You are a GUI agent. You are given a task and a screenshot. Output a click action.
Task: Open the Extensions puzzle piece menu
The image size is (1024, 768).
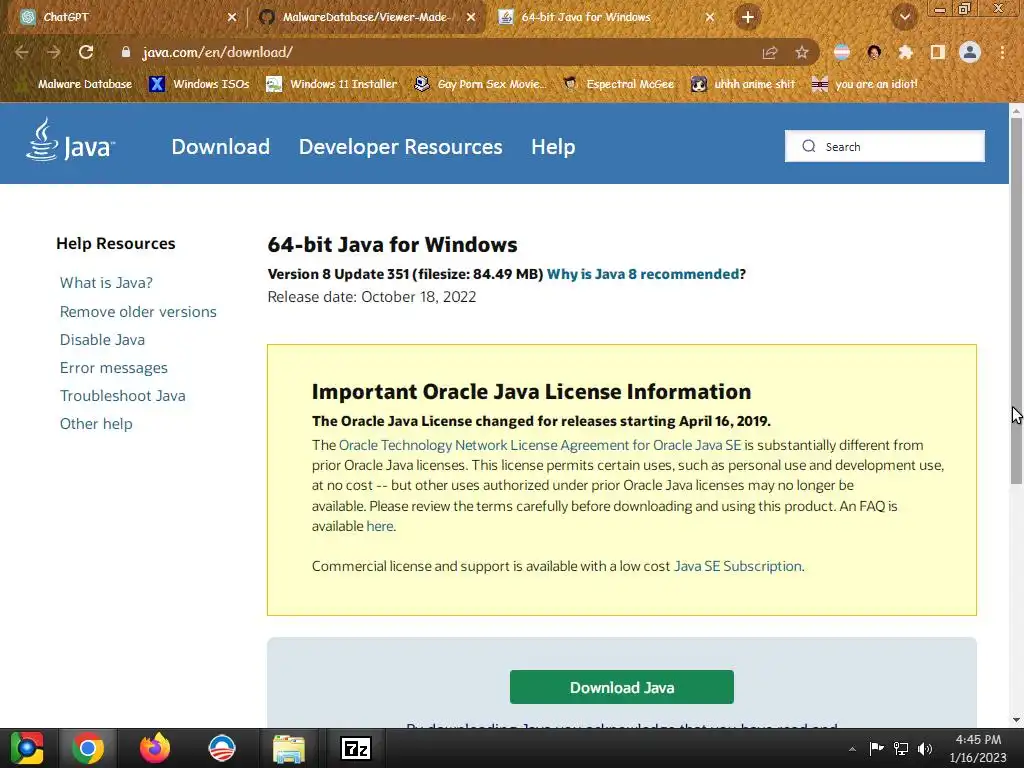905,52
